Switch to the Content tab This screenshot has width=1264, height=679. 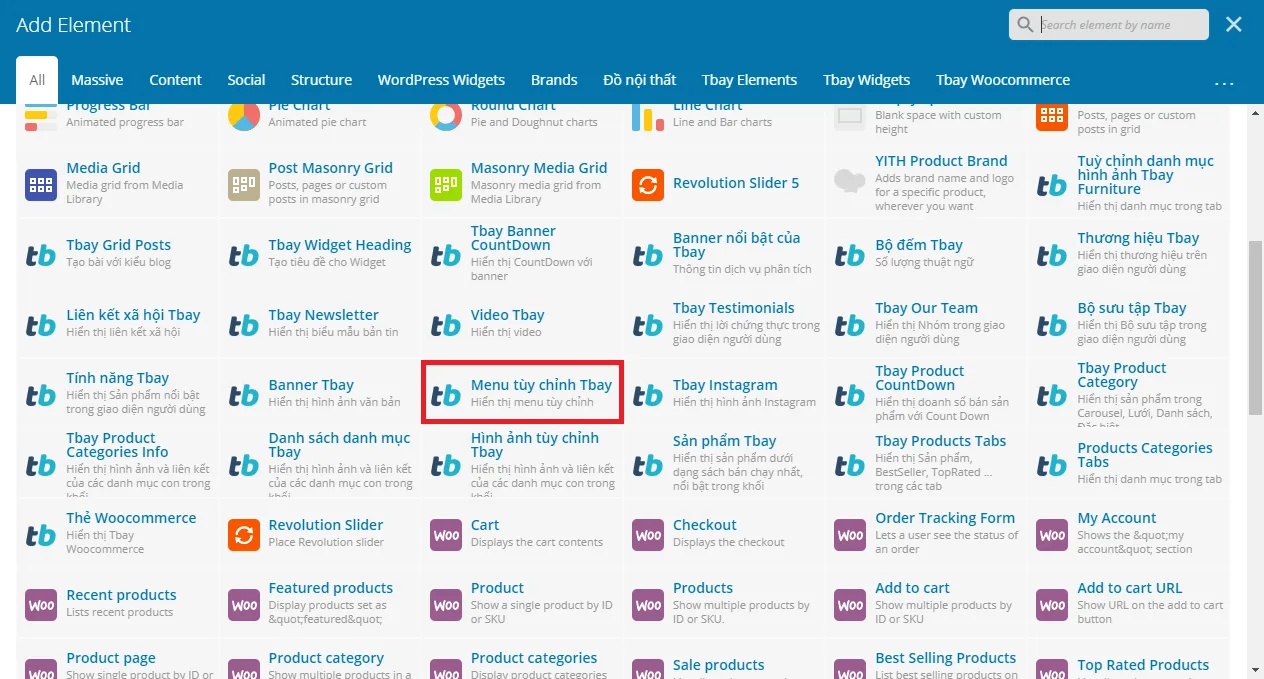pyautogui.click(x=176, y=80)
